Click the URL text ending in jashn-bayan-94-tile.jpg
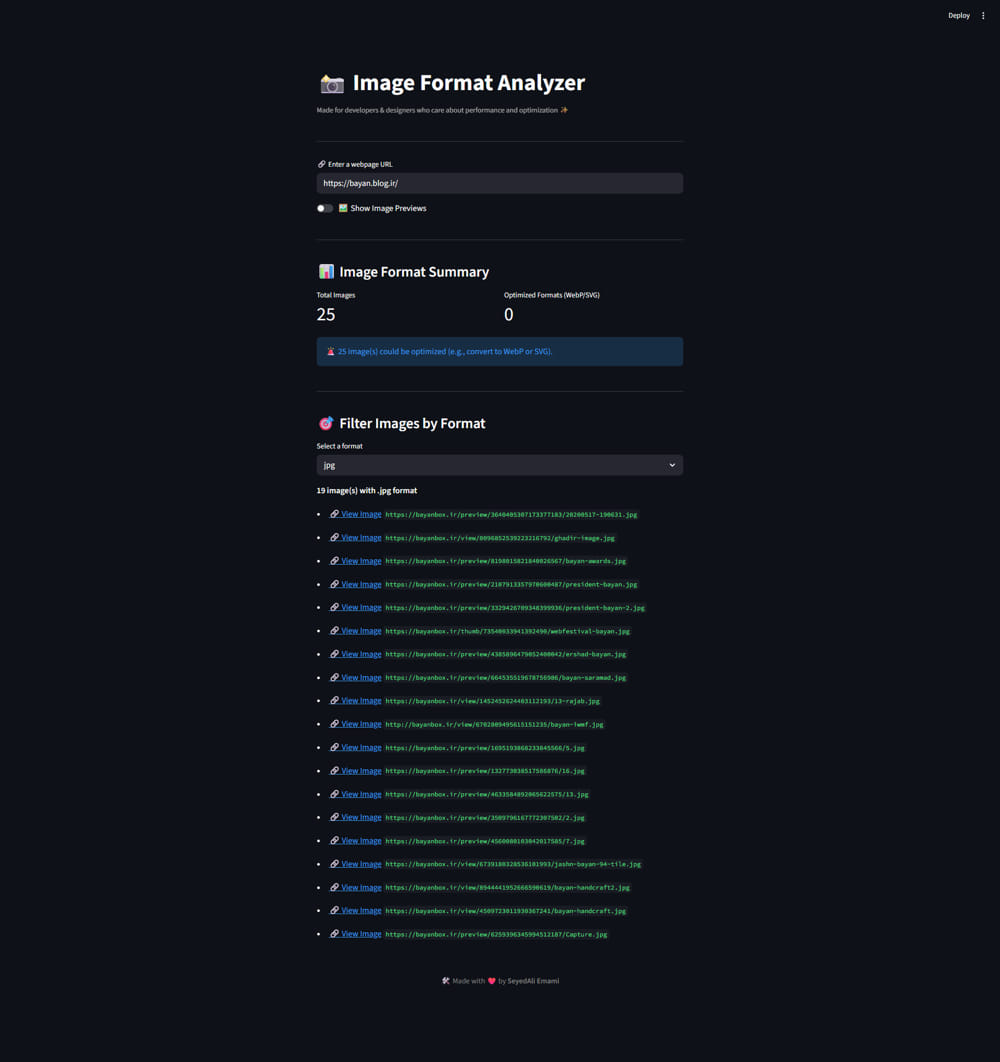1000x1062 pixels. [513, 864]
